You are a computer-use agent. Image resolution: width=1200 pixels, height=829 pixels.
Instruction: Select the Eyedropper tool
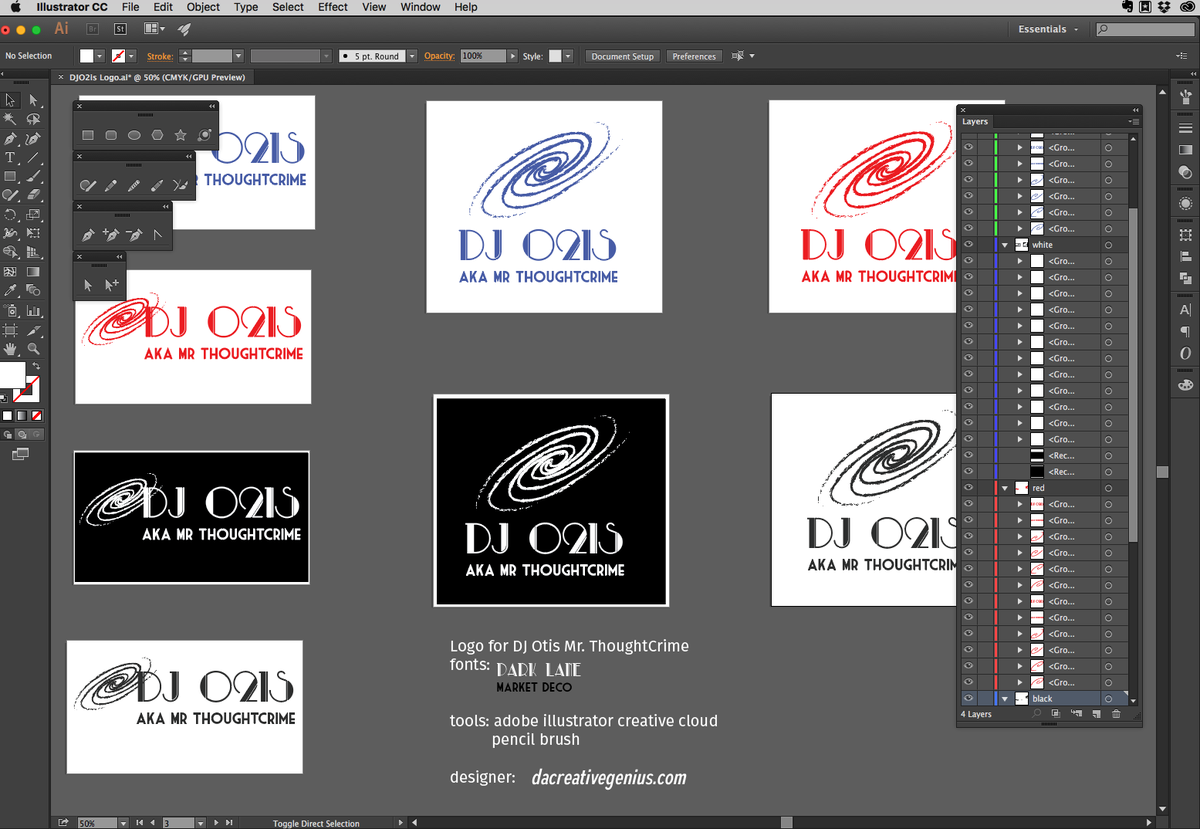pos(10,291)
